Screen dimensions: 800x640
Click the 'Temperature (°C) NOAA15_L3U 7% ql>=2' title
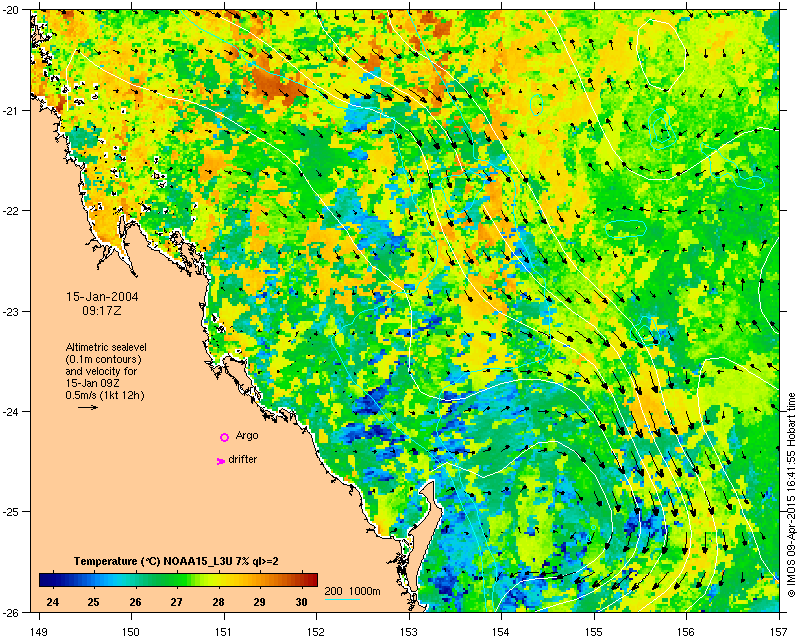(176, 561)
